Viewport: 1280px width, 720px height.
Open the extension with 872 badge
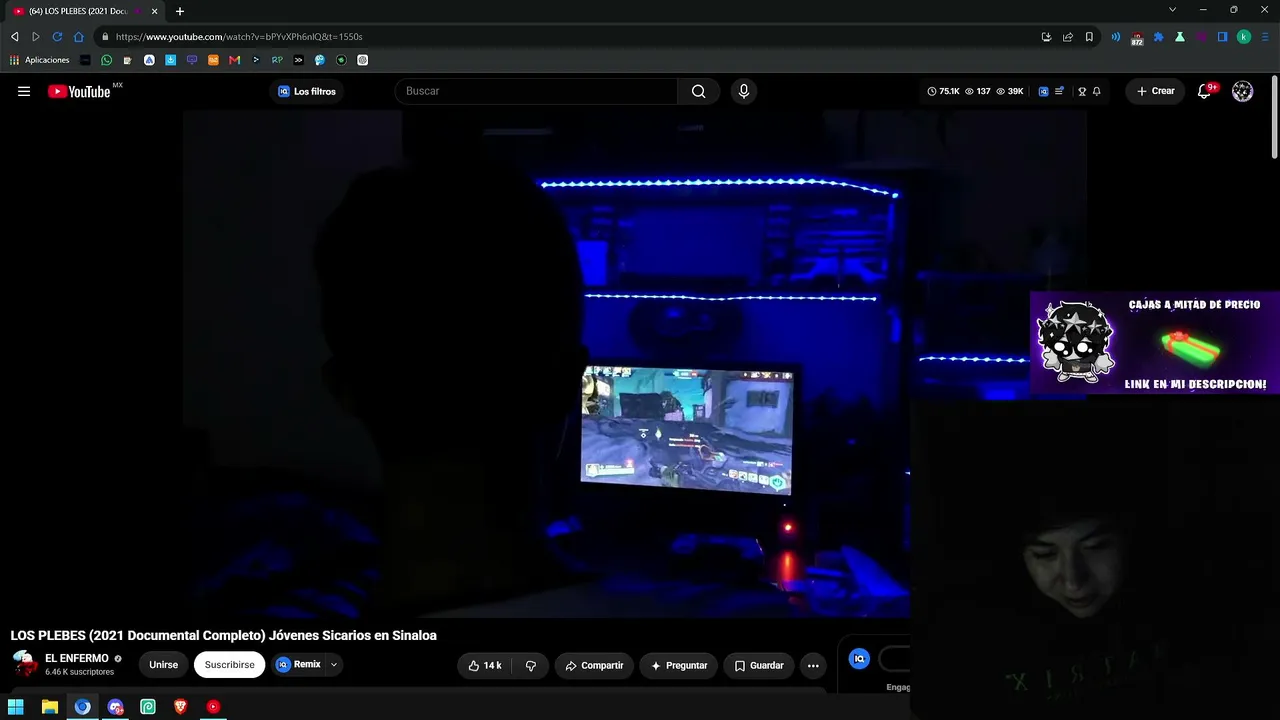point(1137,38)
